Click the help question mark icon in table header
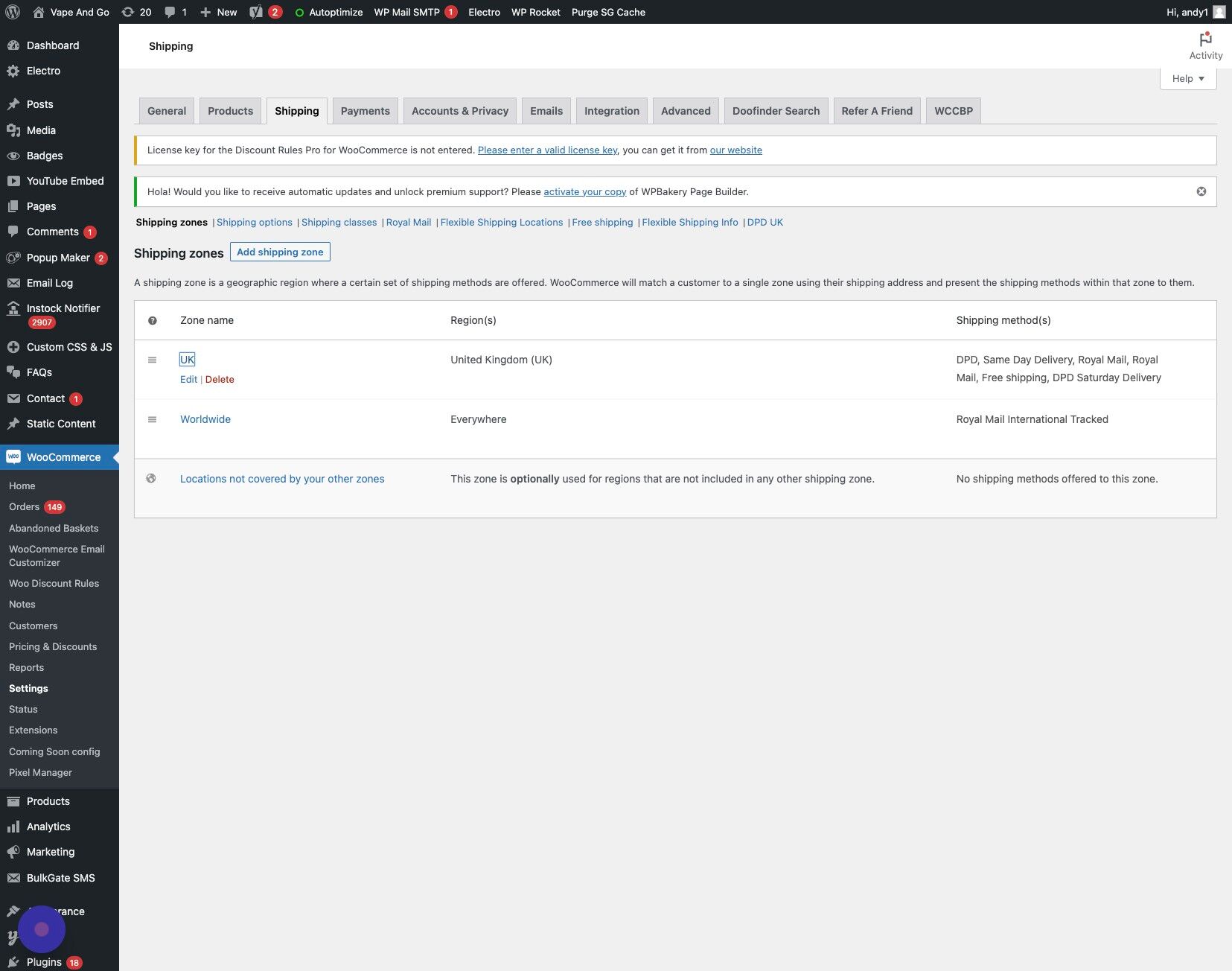 pyautogui.click(x=153, y=321)
